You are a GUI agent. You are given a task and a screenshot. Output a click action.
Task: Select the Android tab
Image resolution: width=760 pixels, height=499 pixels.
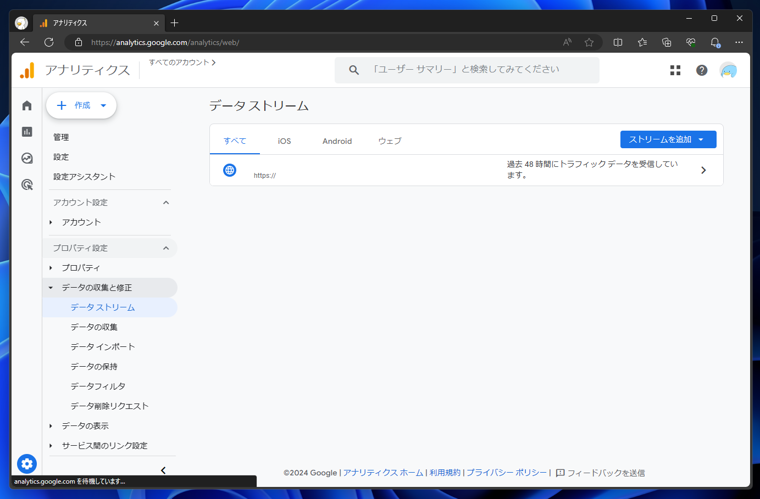[337, 141]
